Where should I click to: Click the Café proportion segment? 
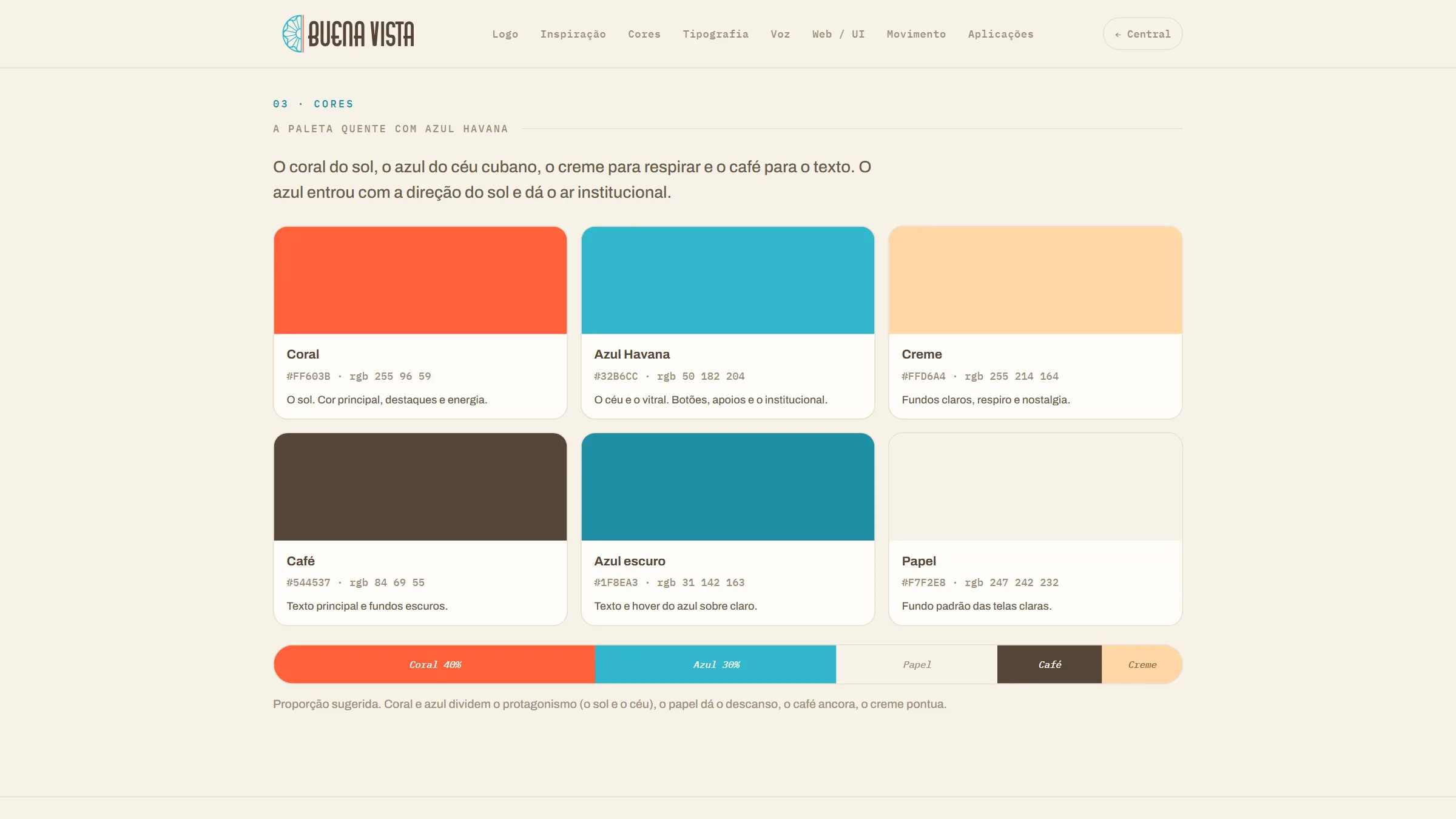(1050, 664)
